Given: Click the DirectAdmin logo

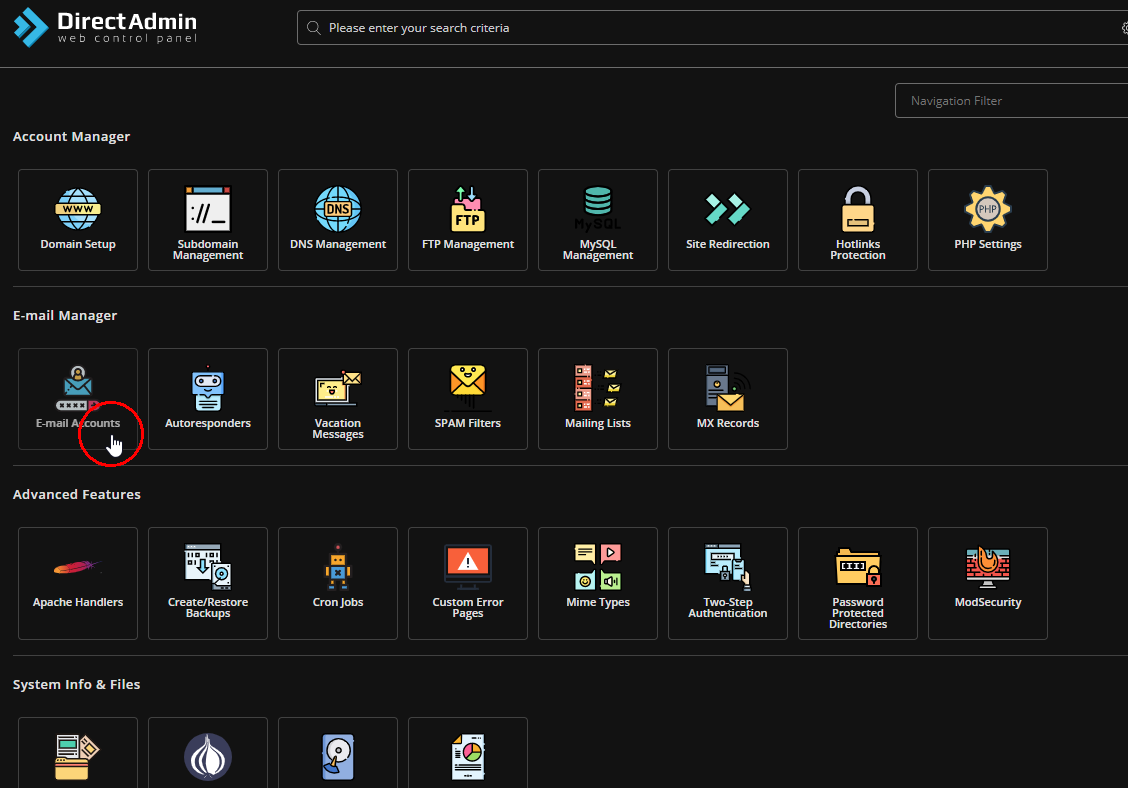Looking at the screenshot, I should pyautogui.click(x=105, y=27).
